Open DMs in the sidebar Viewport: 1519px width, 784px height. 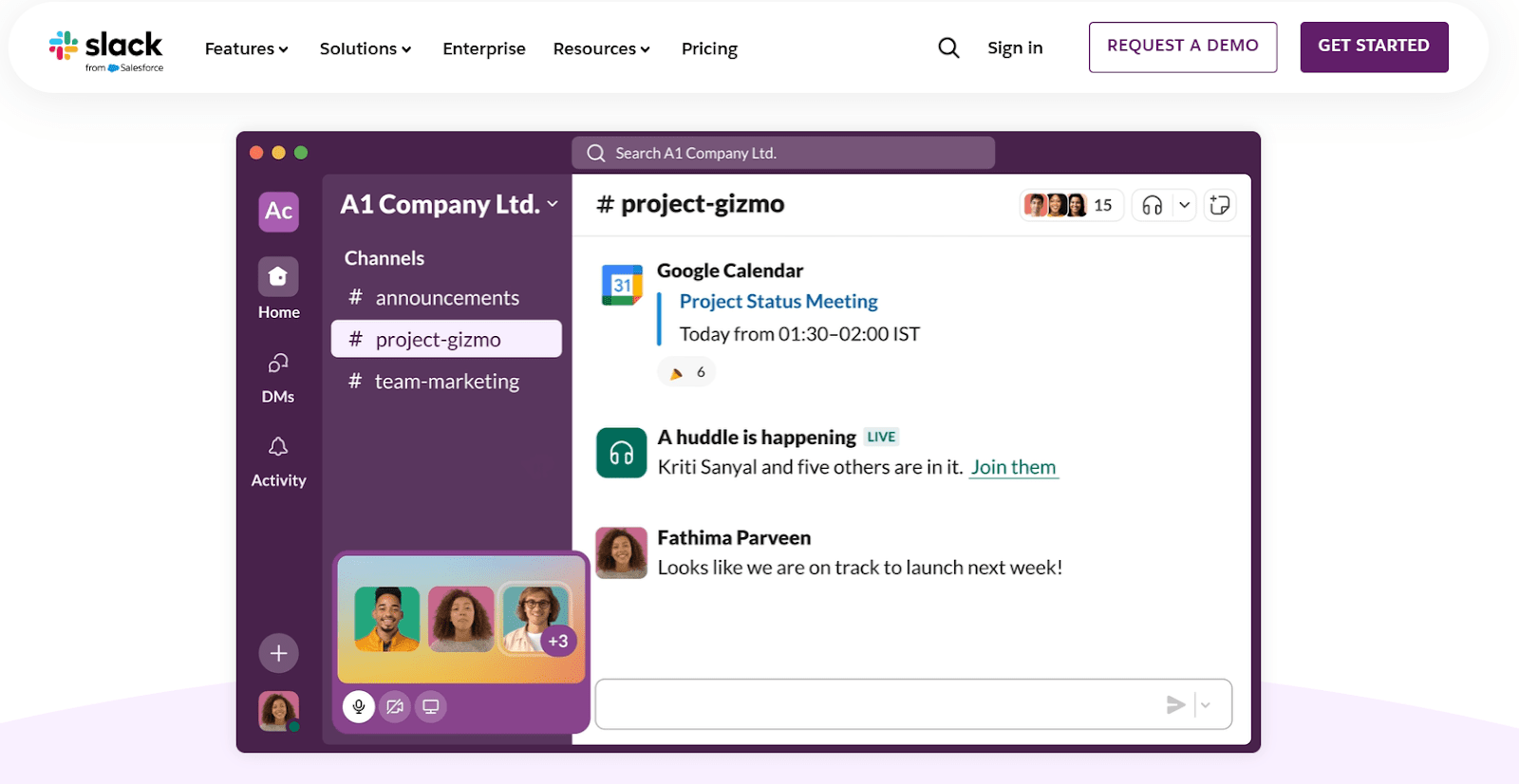click(278, 378)
